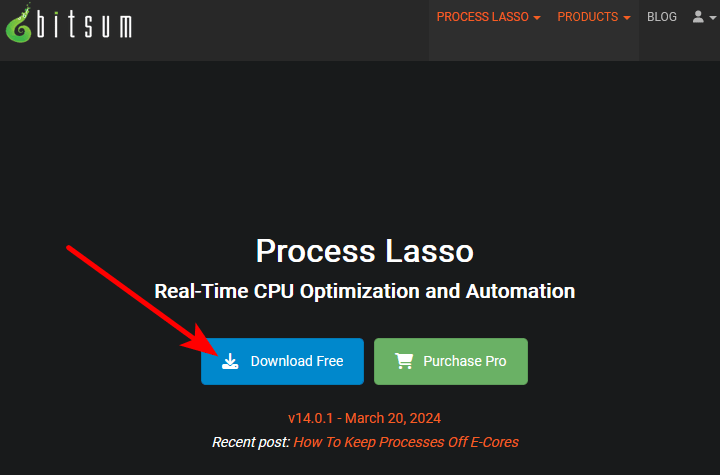Open the How To Keep Processes Off E-Cores post
720x475 pixels.
[x=406, y=441]
